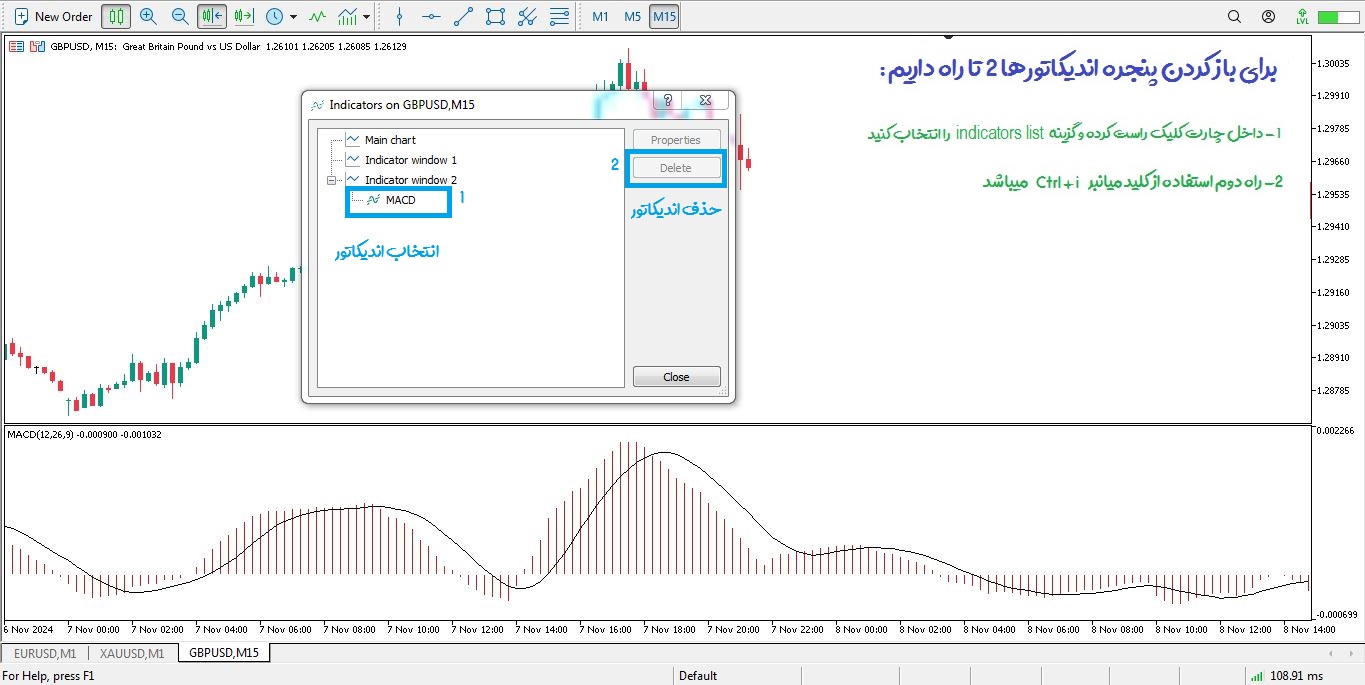The width and height of the screenshot is (1365, 685).
Task: Click the GBPUSD, M15 chart title text
Action: pos(83,46)
